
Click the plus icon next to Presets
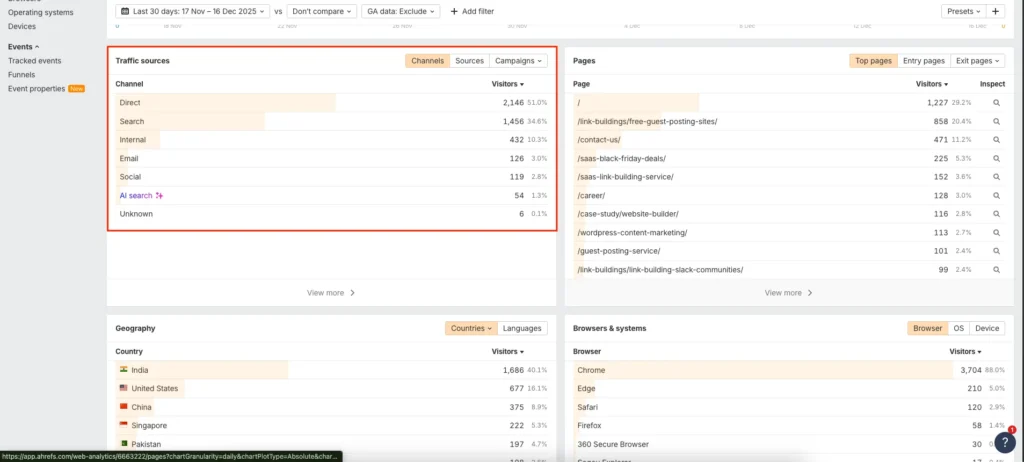(x=995, y=11)
